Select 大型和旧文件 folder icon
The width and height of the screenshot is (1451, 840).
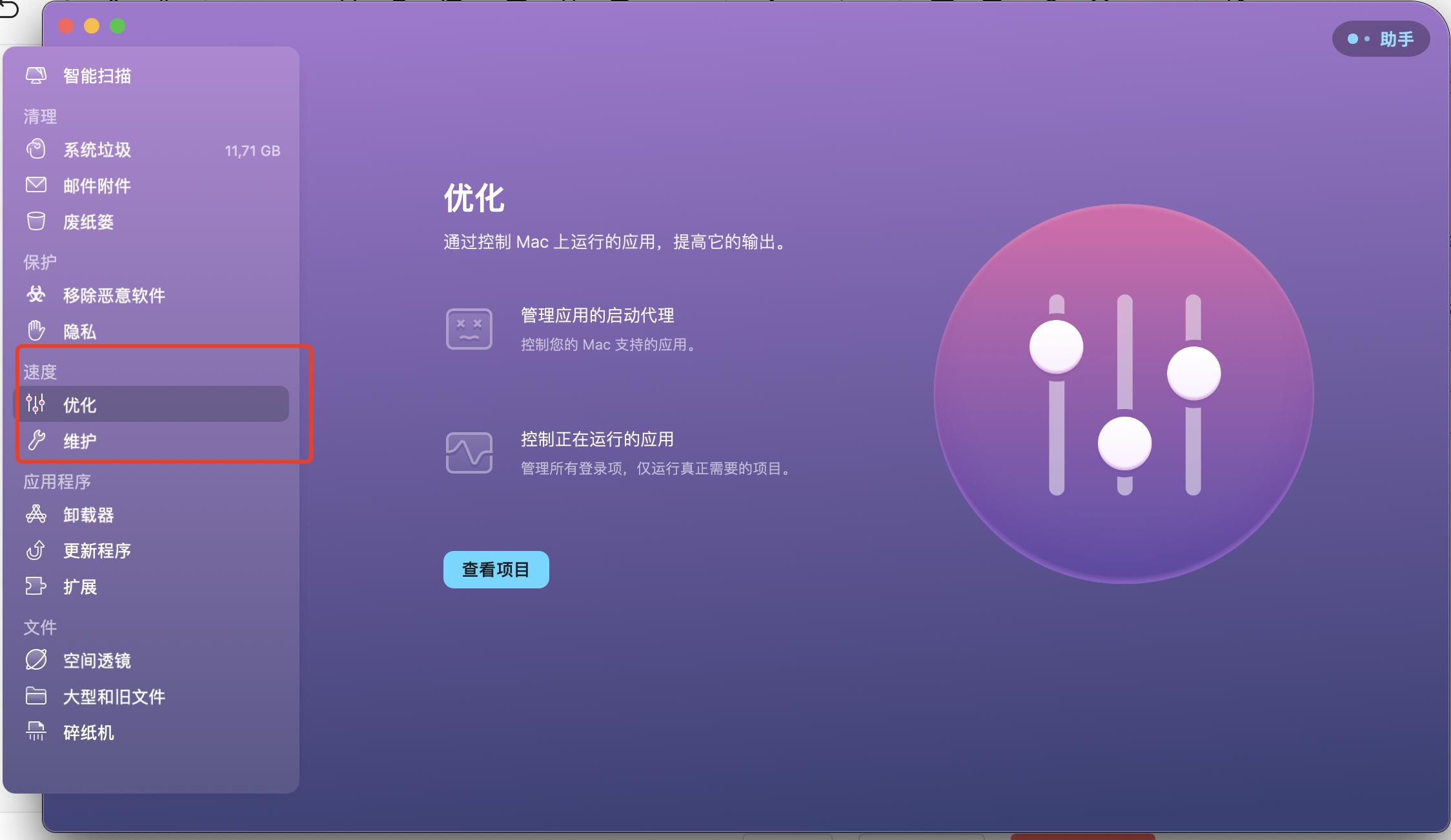pos(37,696)
